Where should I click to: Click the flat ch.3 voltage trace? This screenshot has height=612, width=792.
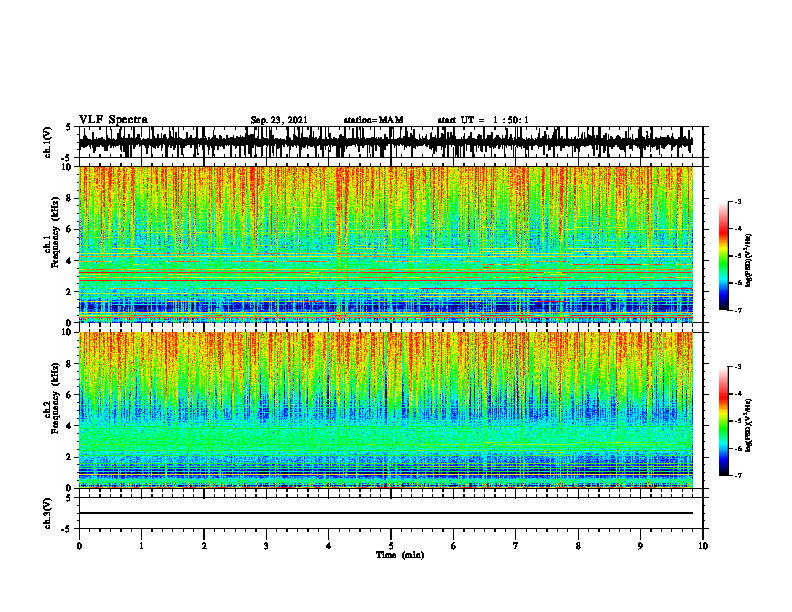pos(385,513)
